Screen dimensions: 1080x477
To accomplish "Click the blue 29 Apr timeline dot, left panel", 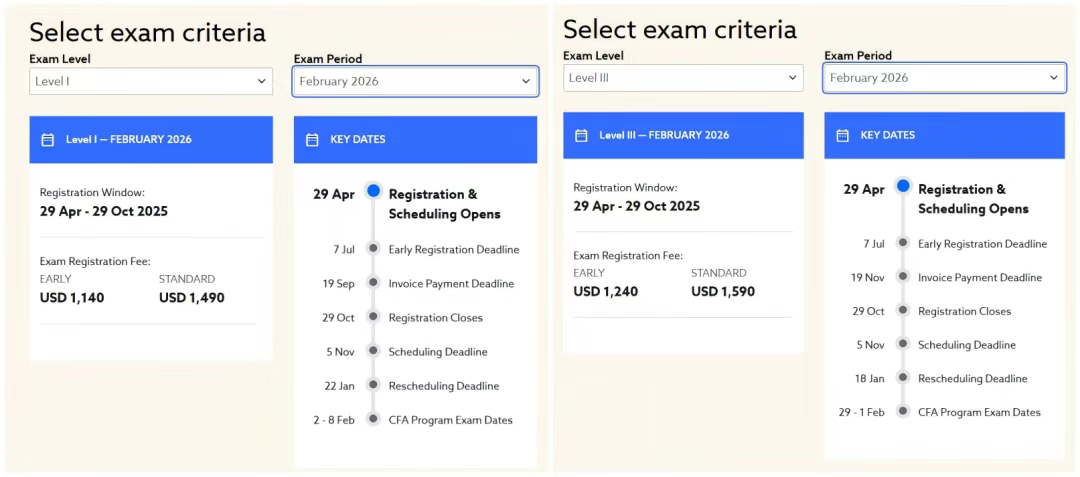I will (373, 191).
